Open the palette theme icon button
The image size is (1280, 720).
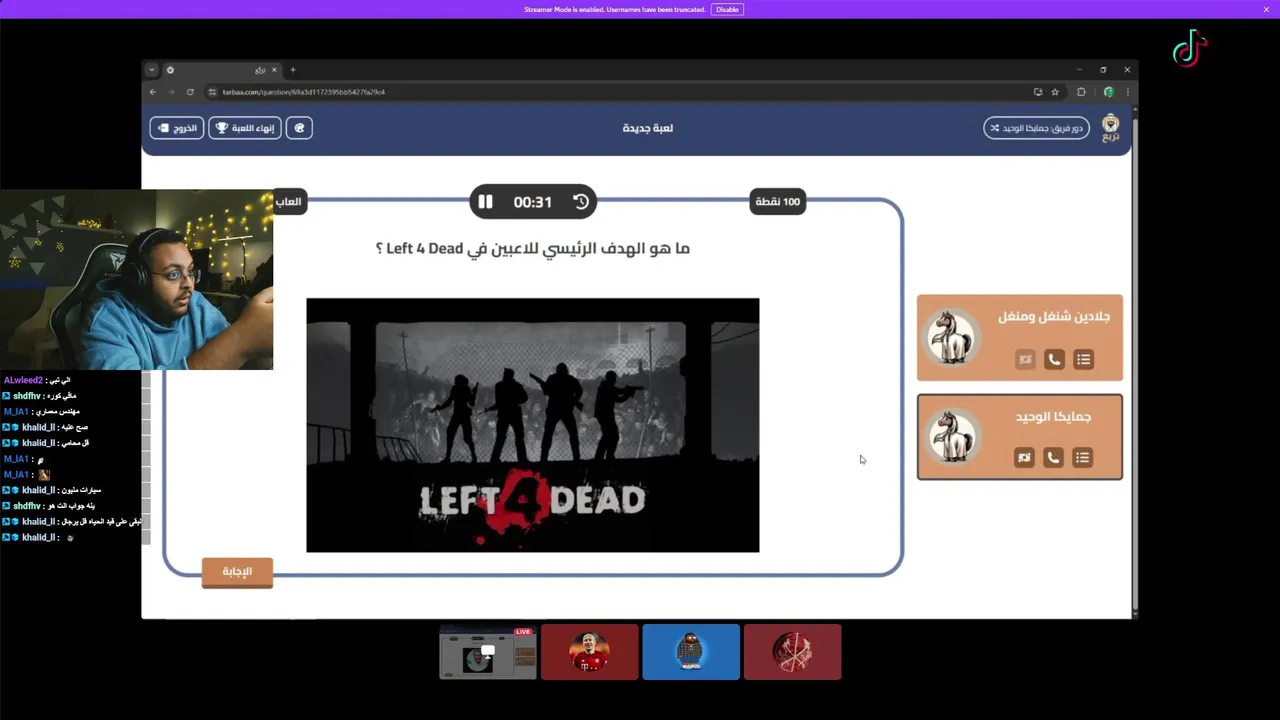299,128
